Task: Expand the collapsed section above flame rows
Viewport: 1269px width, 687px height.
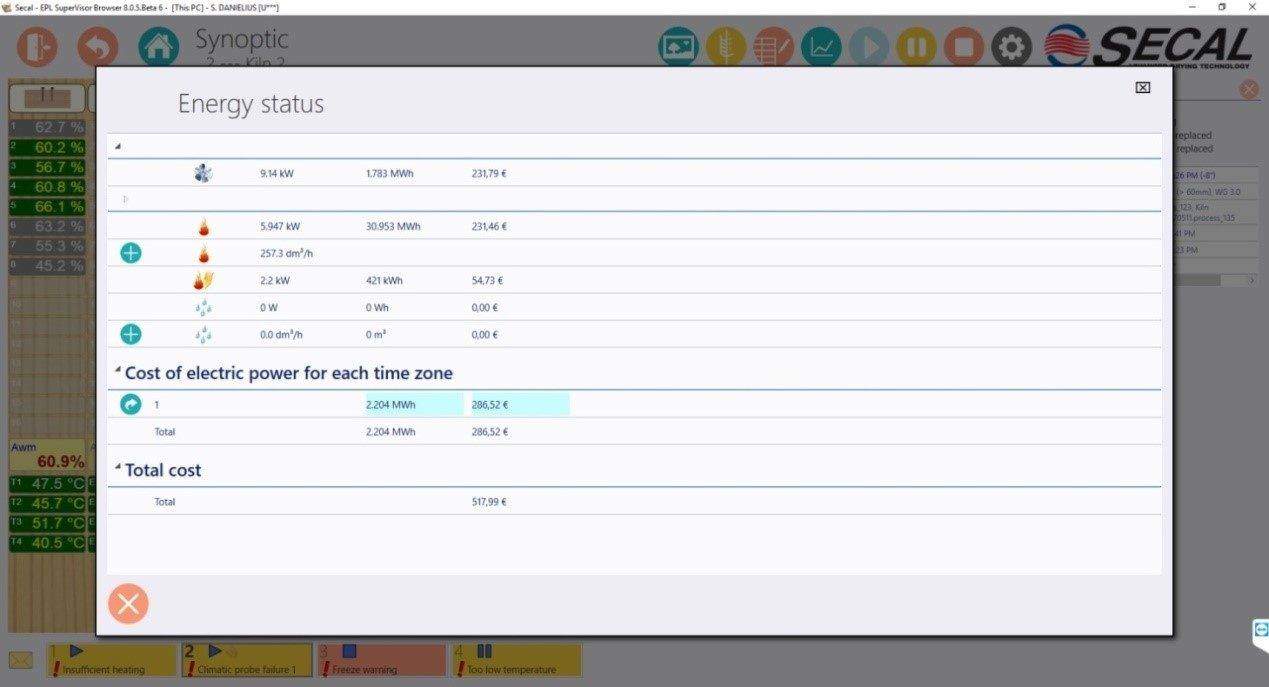Action: pyautogui.click(x=125, y=199)
